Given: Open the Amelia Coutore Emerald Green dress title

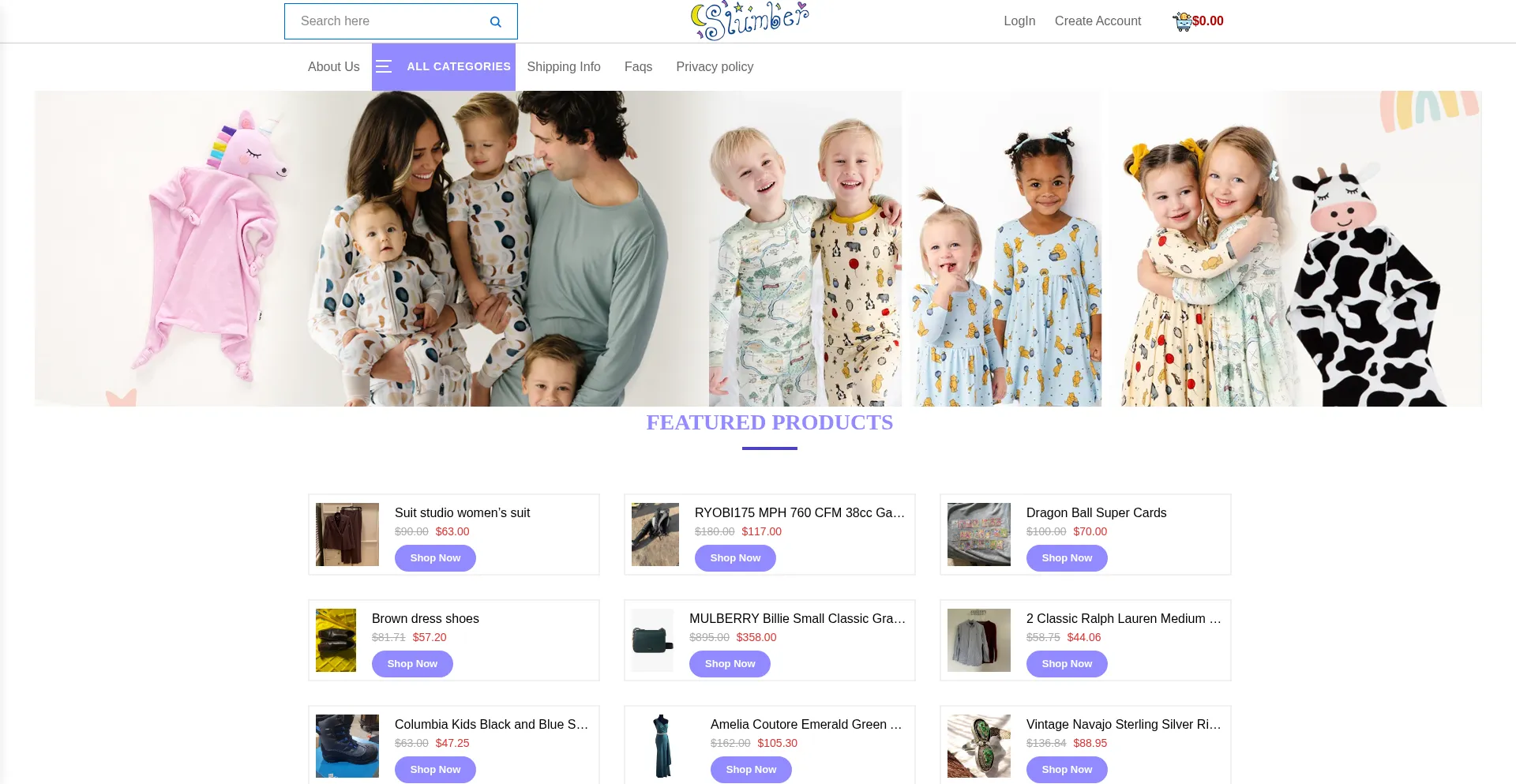Looking at the screenshot, I should 806,724.
